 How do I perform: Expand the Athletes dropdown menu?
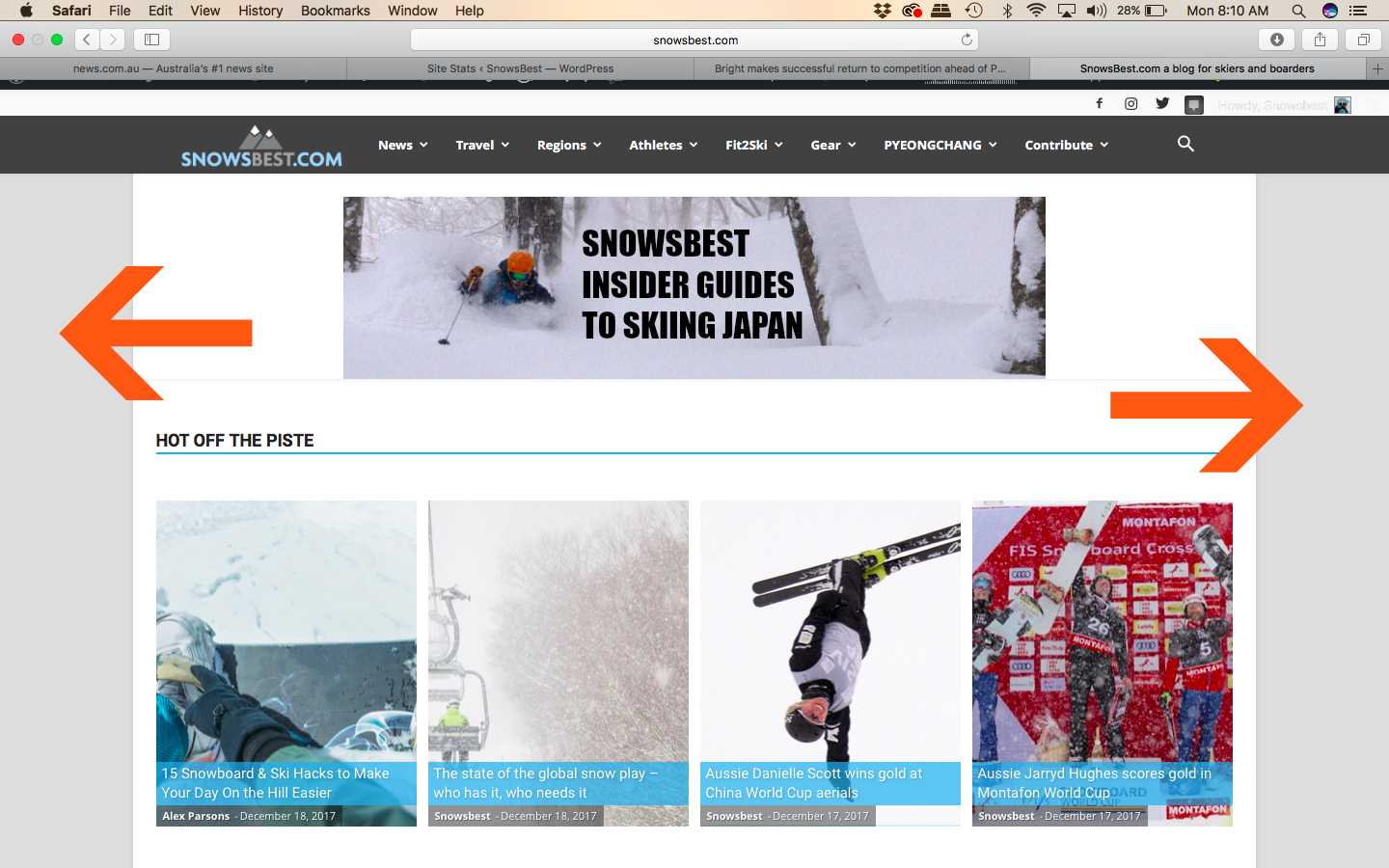[x=664, y=145]
